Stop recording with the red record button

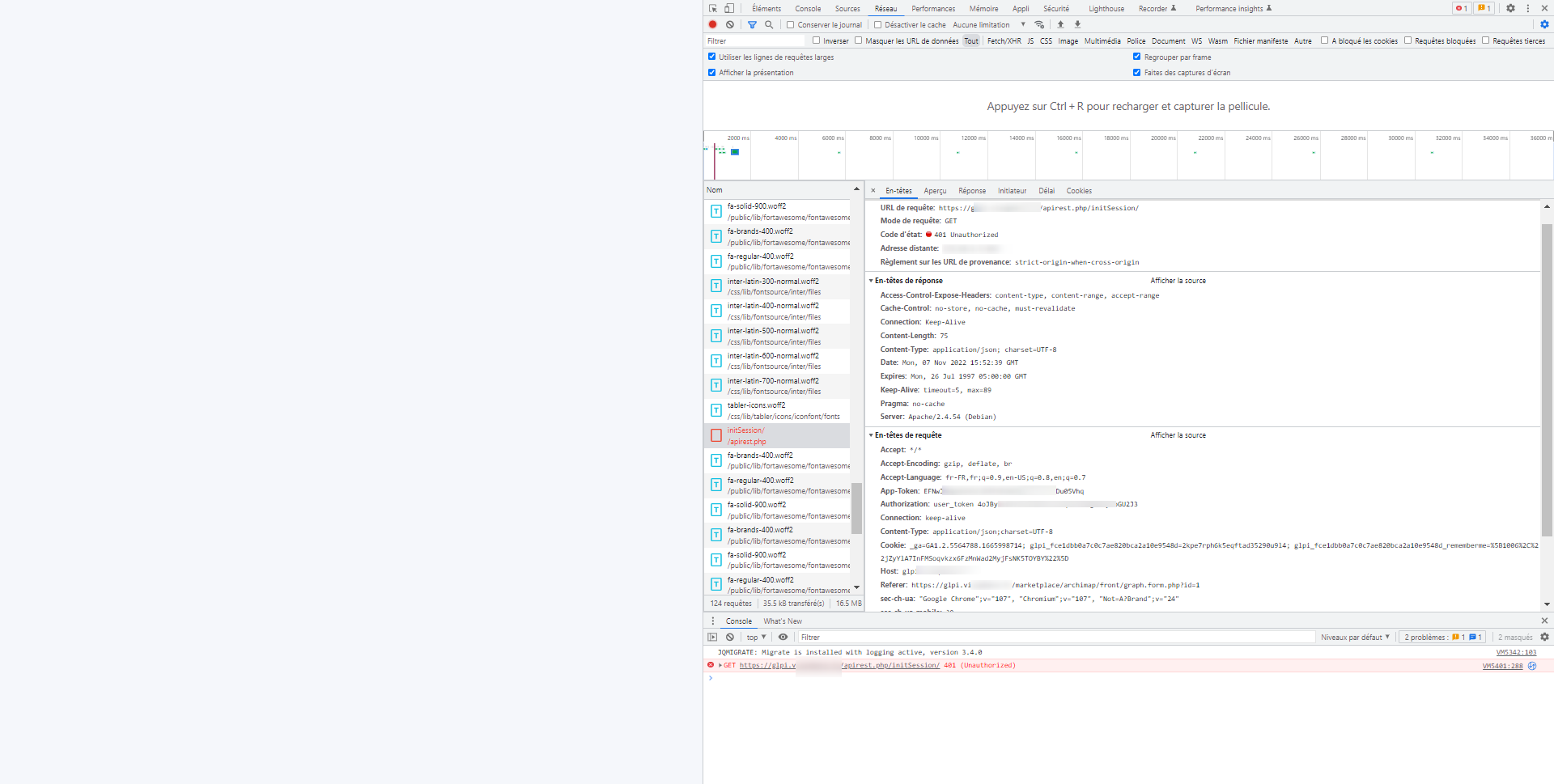(x=712, y=24)
